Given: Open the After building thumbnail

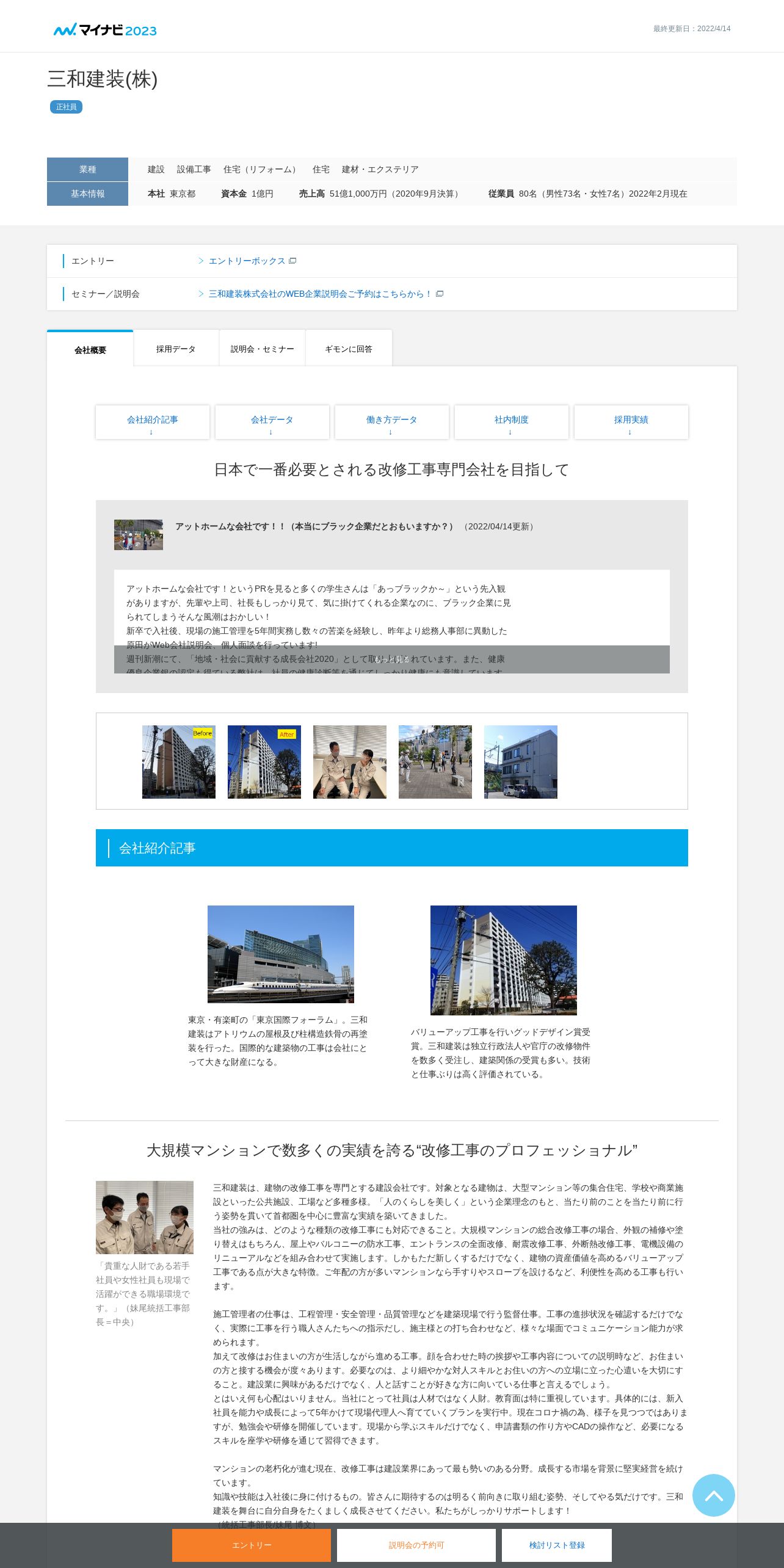Looking at the screenshot, I should [264, 762].
